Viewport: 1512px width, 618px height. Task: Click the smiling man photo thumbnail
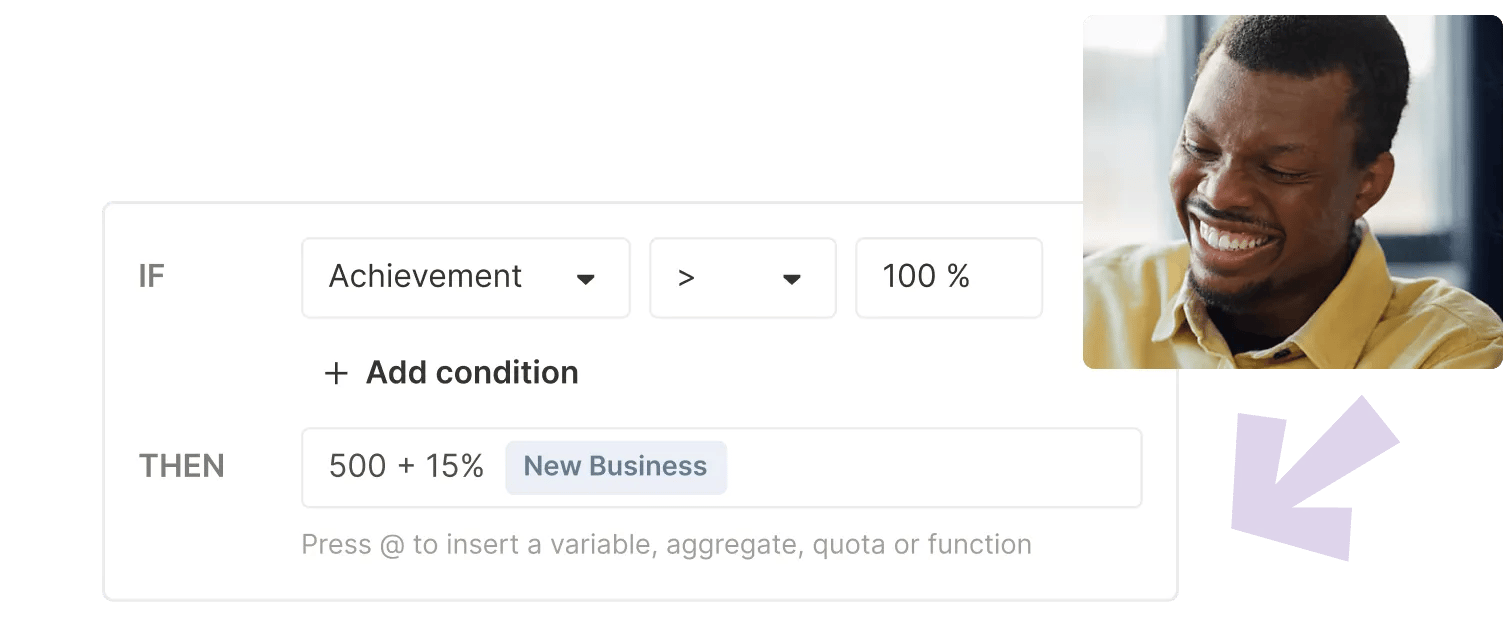(x=1292, y=192)
